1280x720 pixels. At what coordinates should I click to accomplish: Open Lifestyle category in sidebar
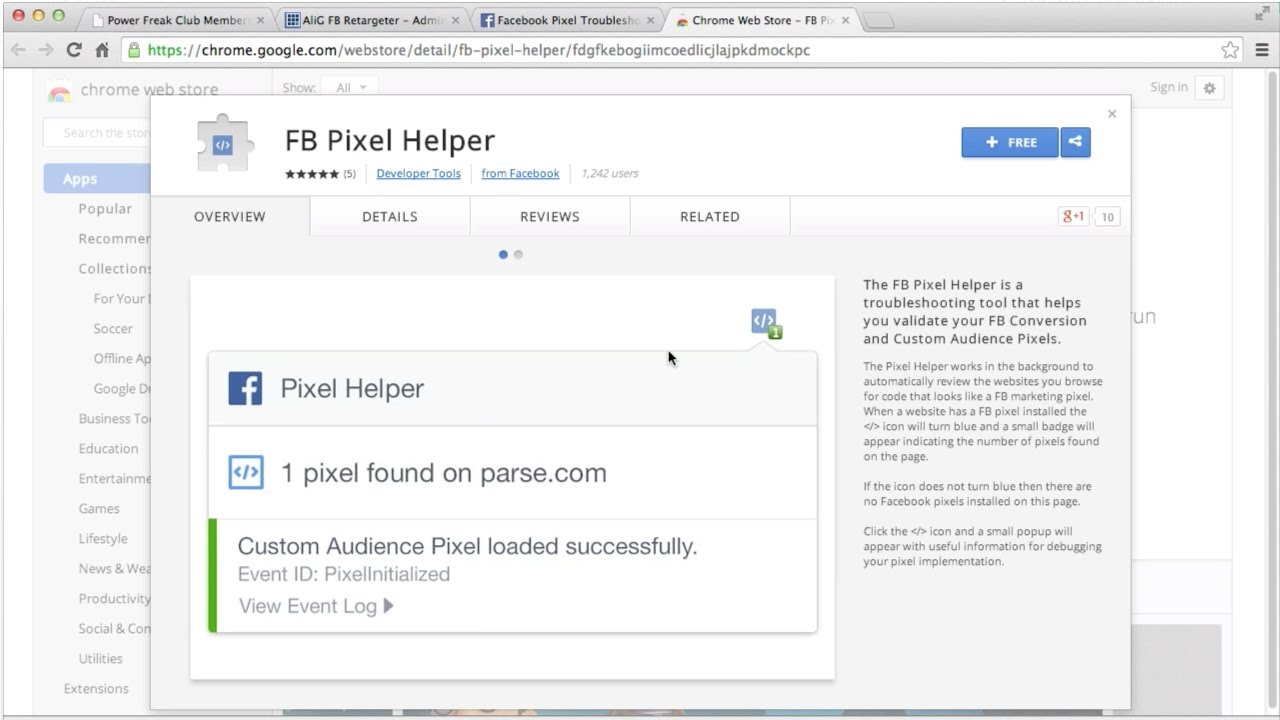point(103,539)
